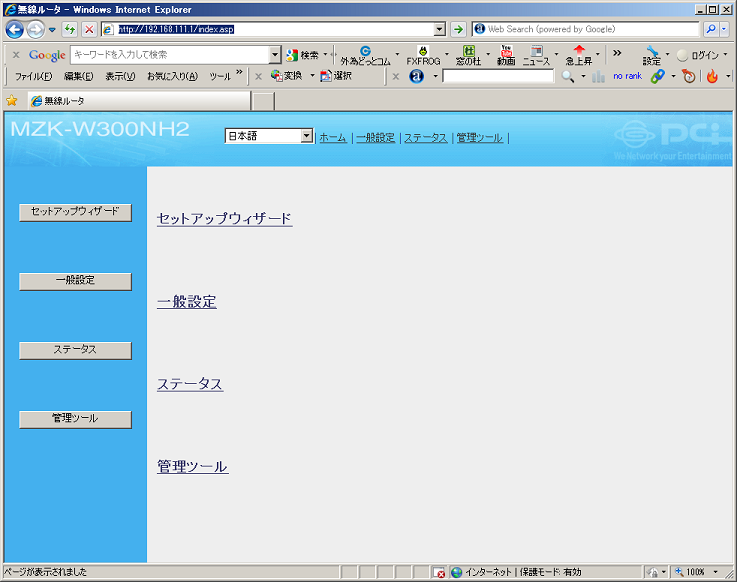The image size is (737, 582).
Task: Expand the 100% zoom level dropdown
Action: coord(714,572)
